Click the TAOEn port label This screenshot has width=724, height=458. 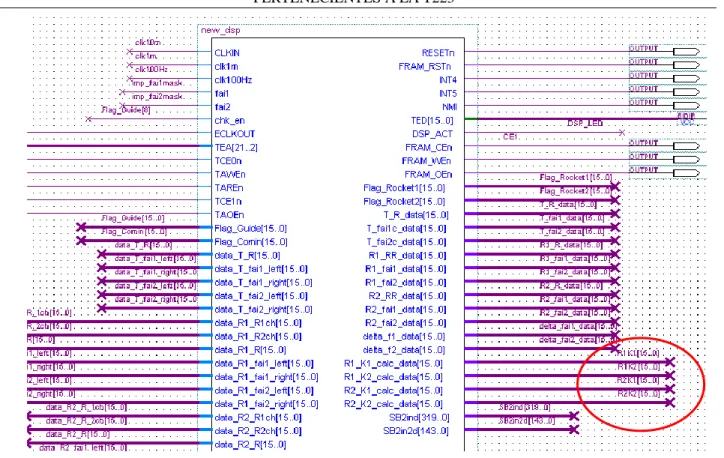pos(229,215)
